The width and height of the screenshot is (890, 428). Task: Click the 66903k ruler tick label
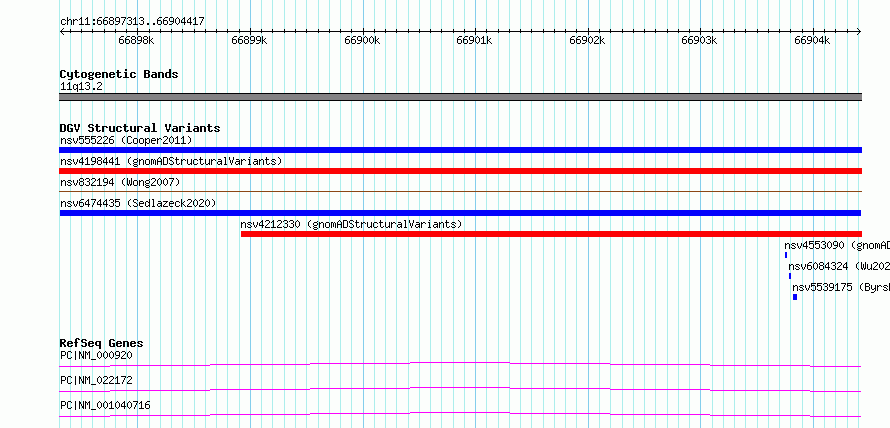pyautogui.click(x=699, y=40)
